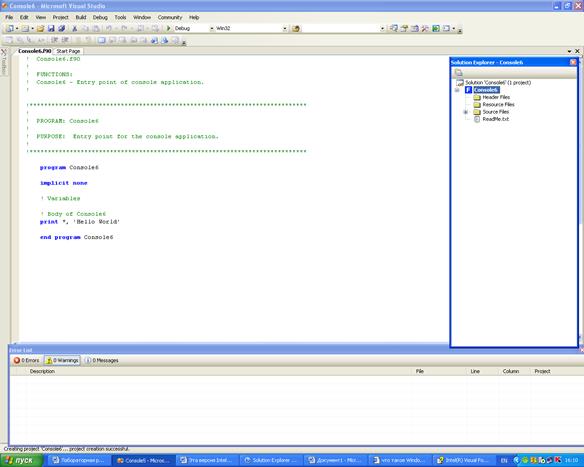
Task: Select the Resource Files folder
Action: point(498,105)
